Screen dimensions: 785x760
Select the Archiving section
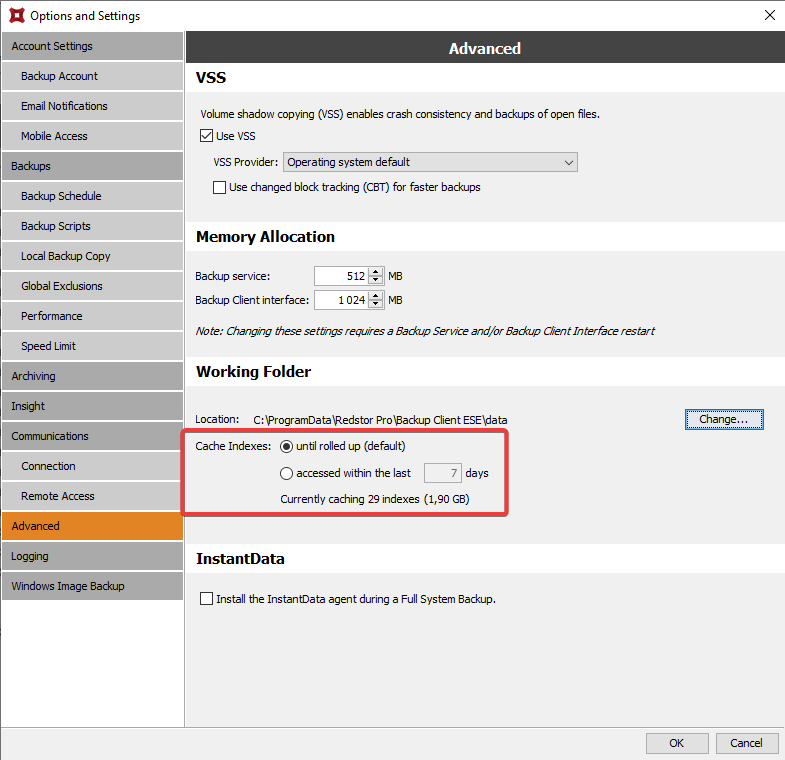click(x=93, y=376)
